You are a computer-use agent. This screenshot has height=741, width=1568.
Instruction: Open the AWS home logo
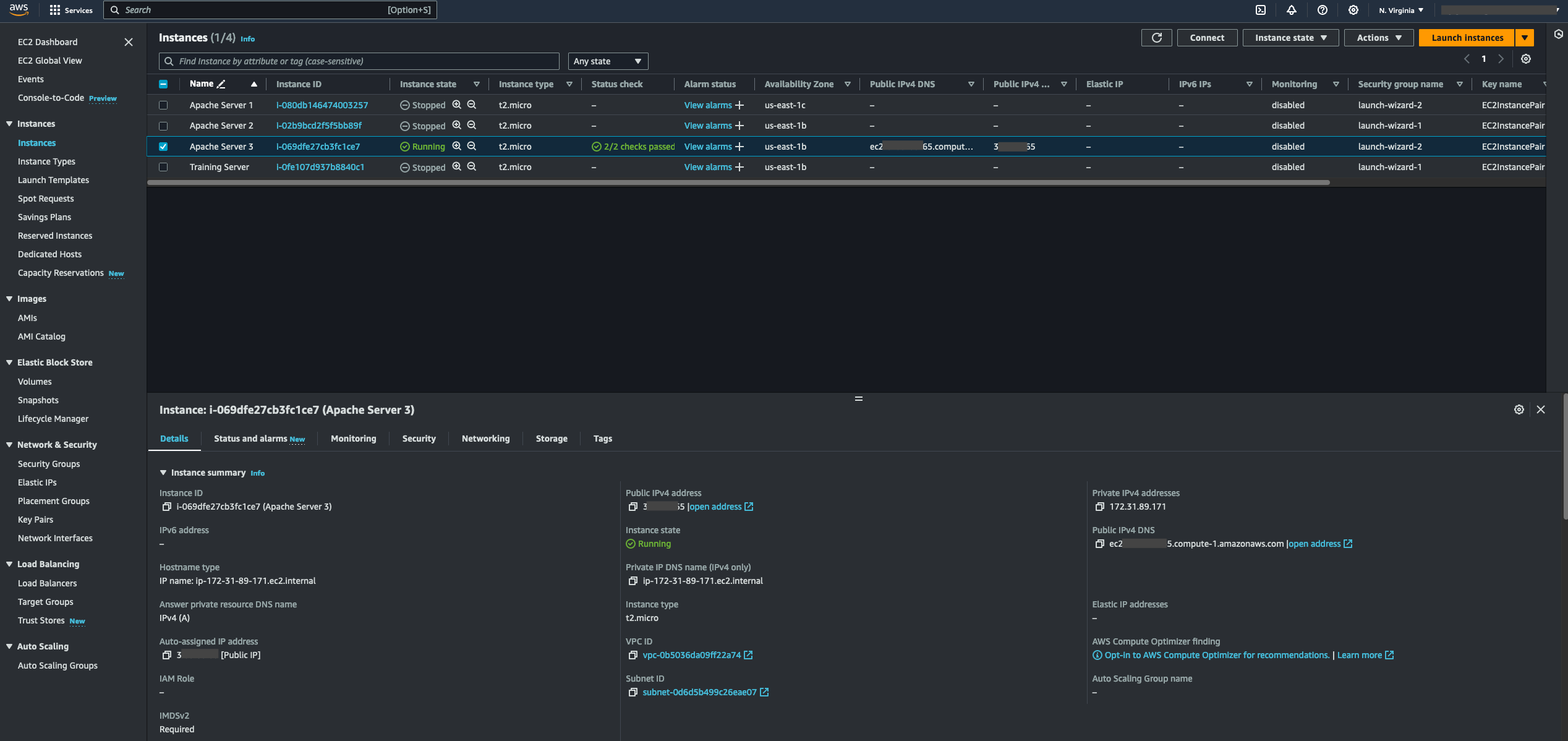(19, 10)
